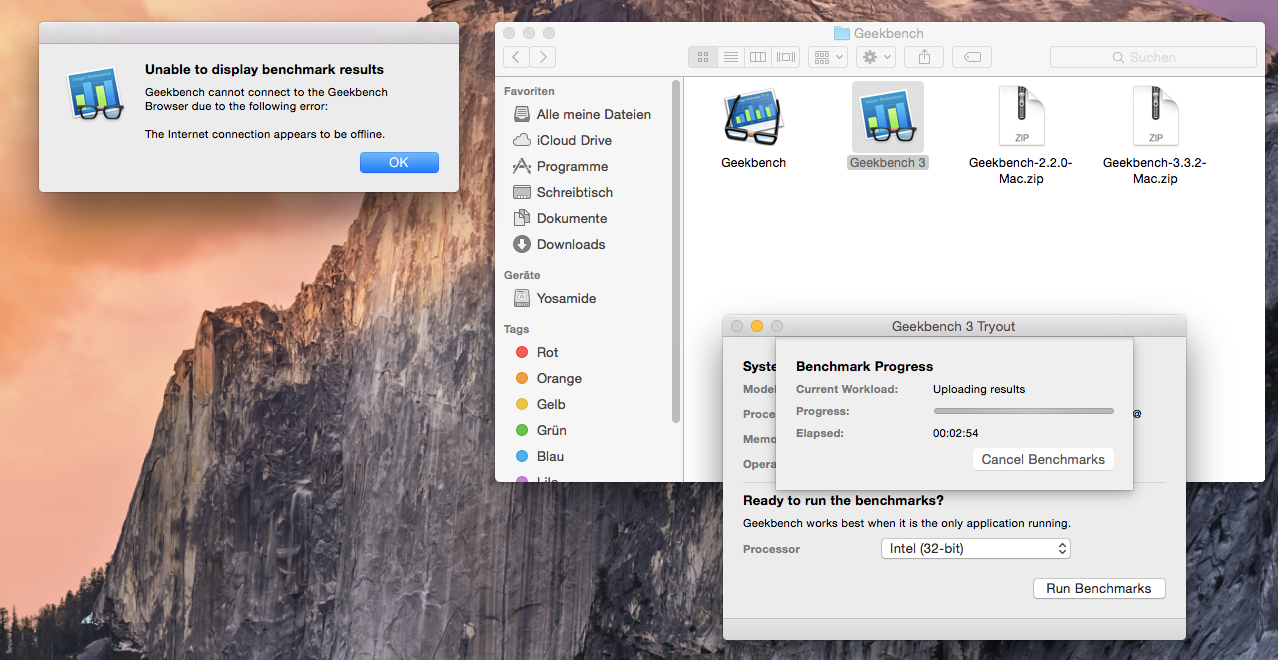Image resolution: width=1278 pixels, height=660 pixels.
Task: Click the Run Benchmarks button
Action: tap(1098, 588)
